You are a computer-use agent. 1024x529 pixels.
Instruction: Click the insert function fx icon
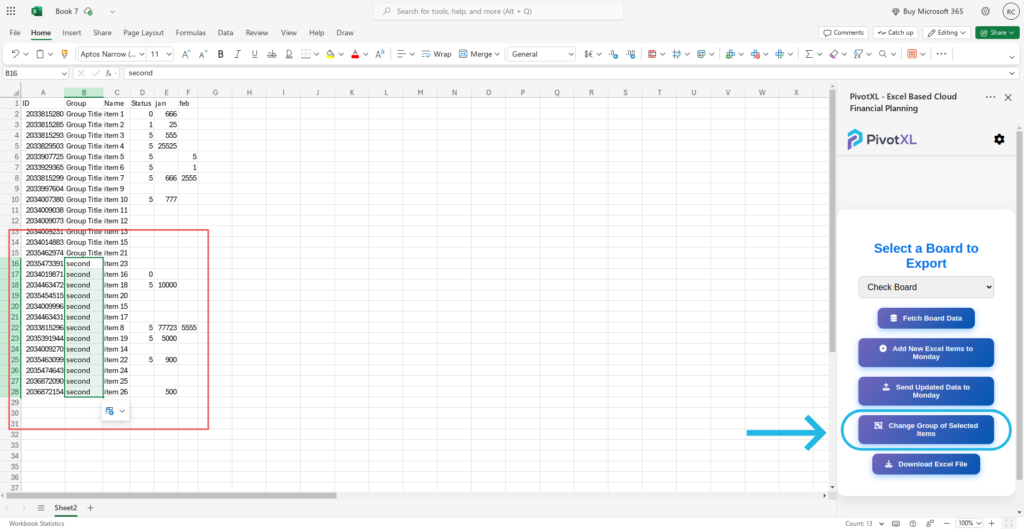click(108, 73)
